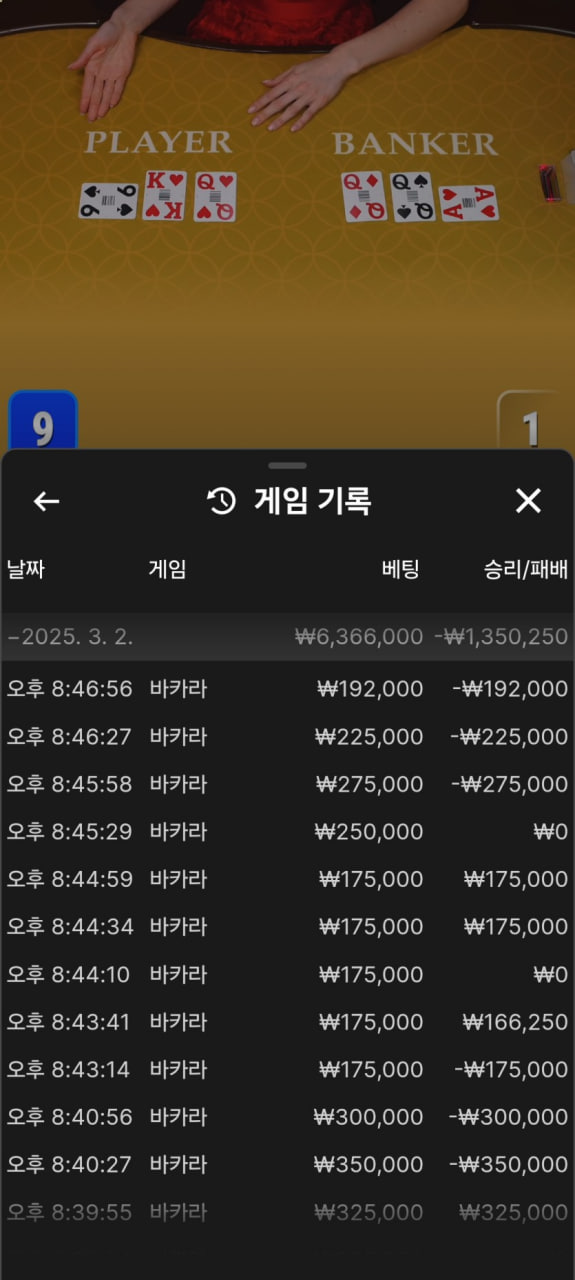Viewport: 575px width, 1280px height.
Task: Open the 오후 8:40:27 record
Action: coord(288,1164)
